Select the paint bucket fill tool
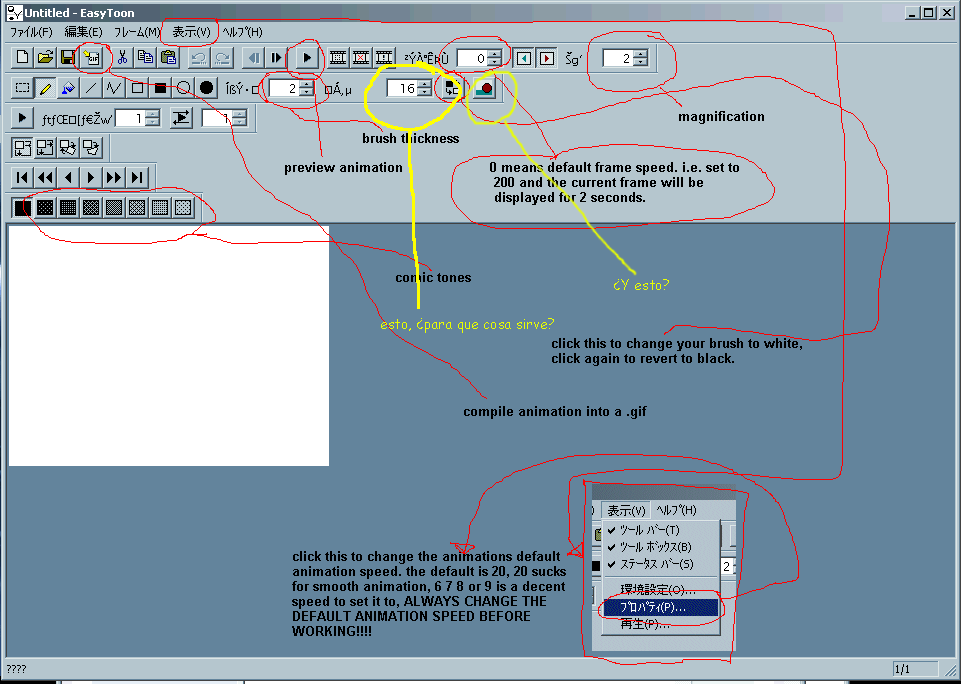 [x=67, y=88]
